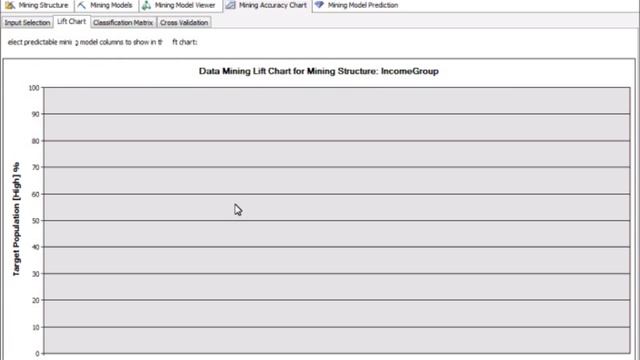Click the Mining Model Viewer icon
Image resolution: width=640 pixels, height=360 pixels.
pos(146,5)
